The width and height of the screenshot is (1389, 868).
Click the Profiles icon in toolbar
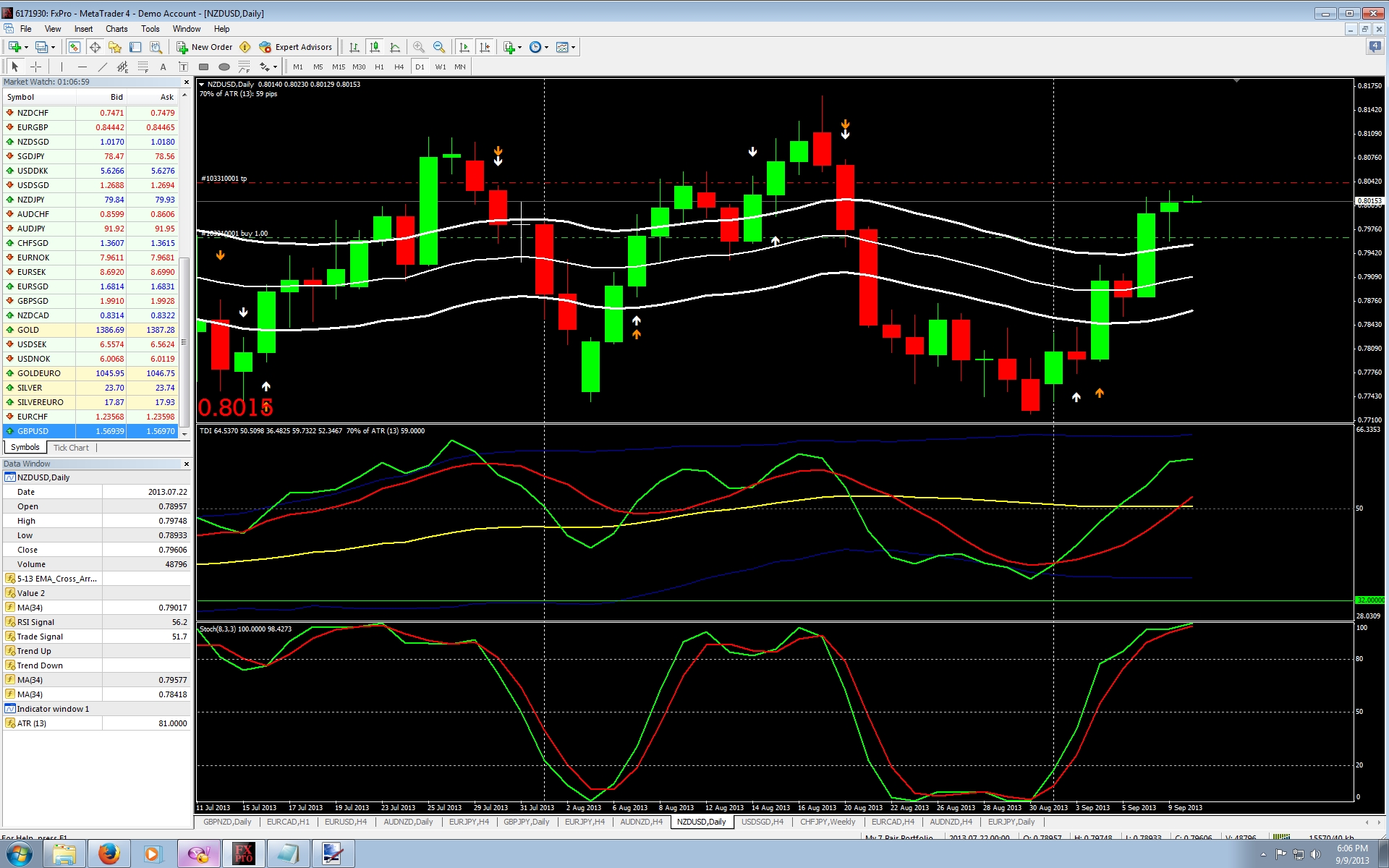(x=41, y=47)
